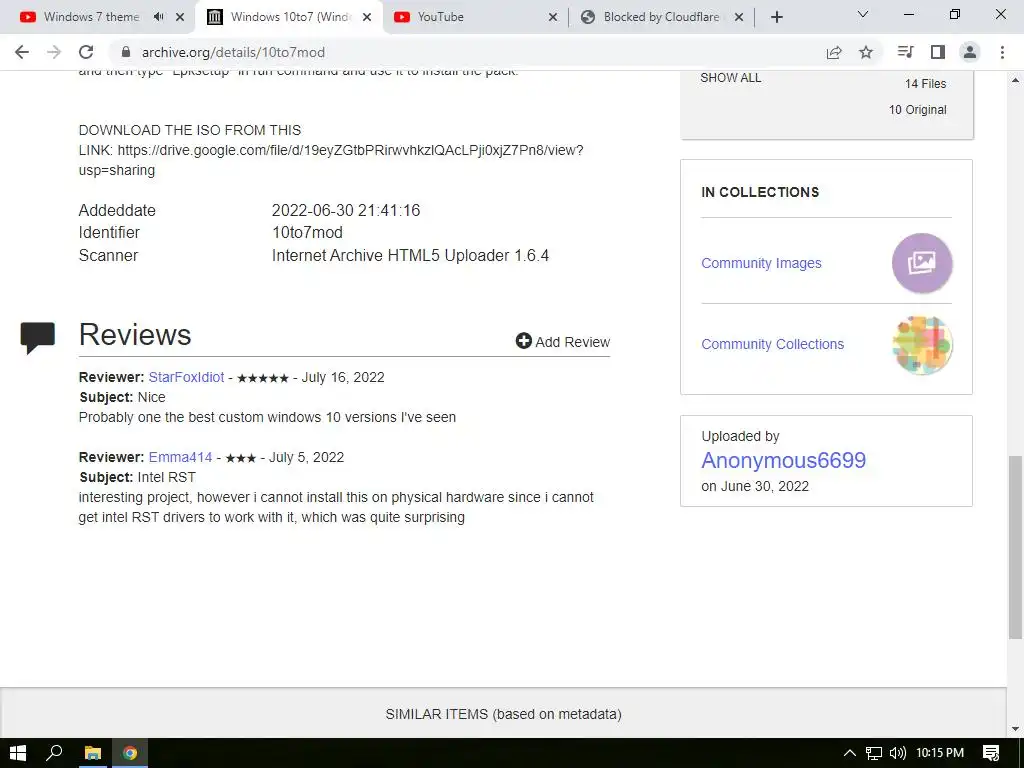Click the Reviews speech bubble icon
The height and width of the screenshot is (768, 1024).
coord(38,338)
